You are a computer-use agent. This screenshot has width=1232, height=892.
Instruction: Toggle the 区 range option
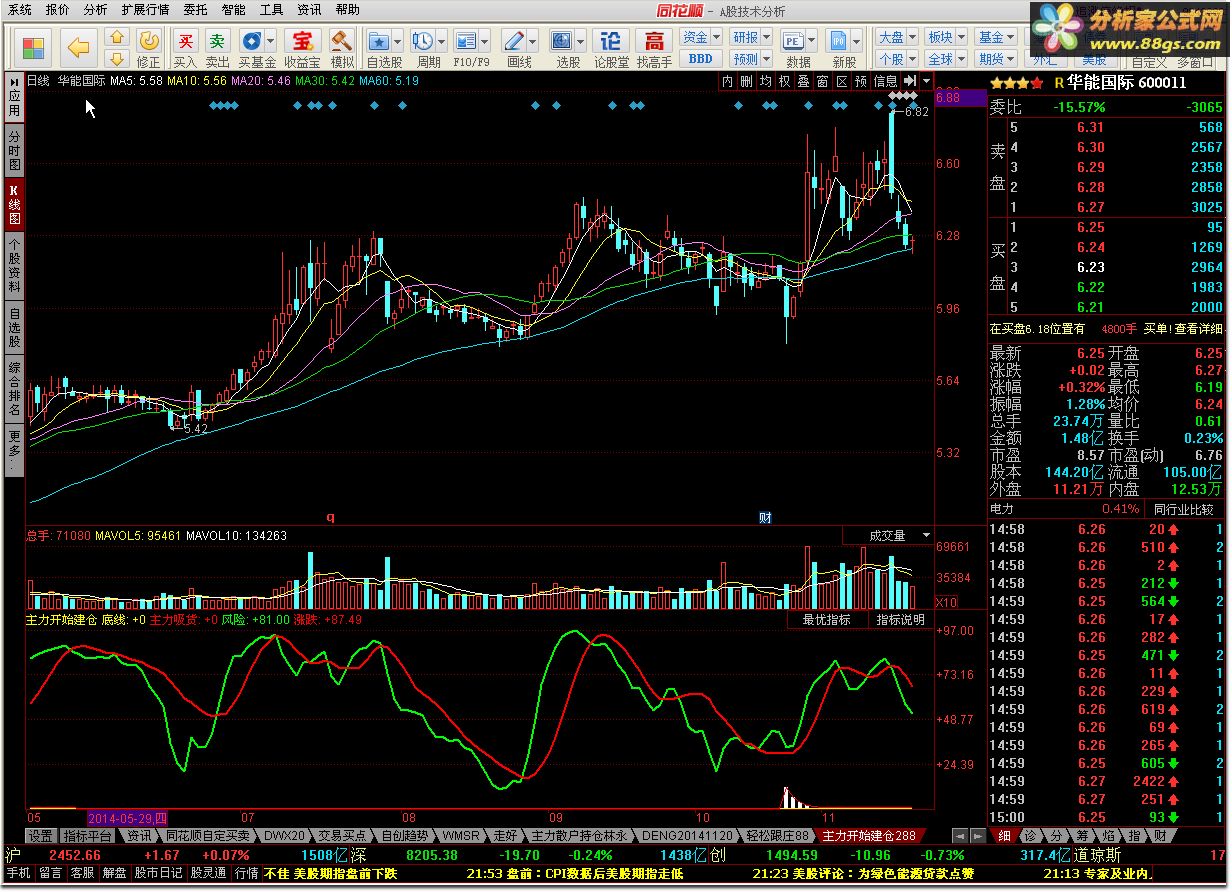[x=842, y=81]
